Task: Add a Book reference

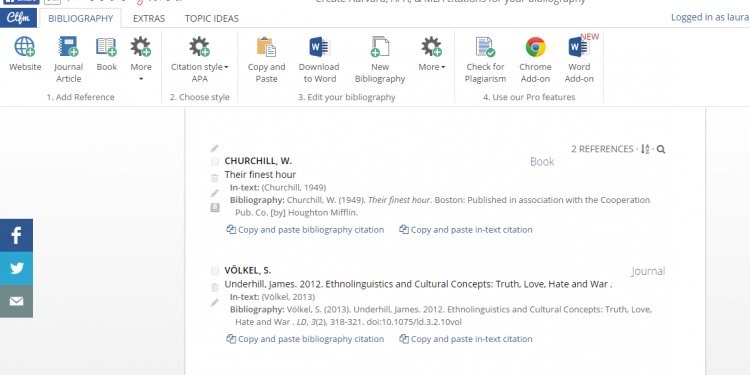Action: click(x=106, y=54)
